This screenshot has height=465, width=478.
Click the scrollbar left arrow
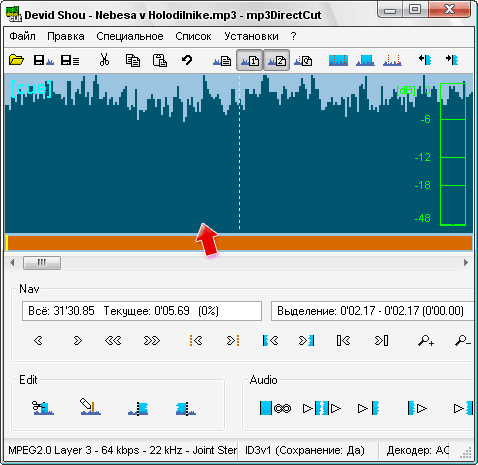[x=12, y=263]
